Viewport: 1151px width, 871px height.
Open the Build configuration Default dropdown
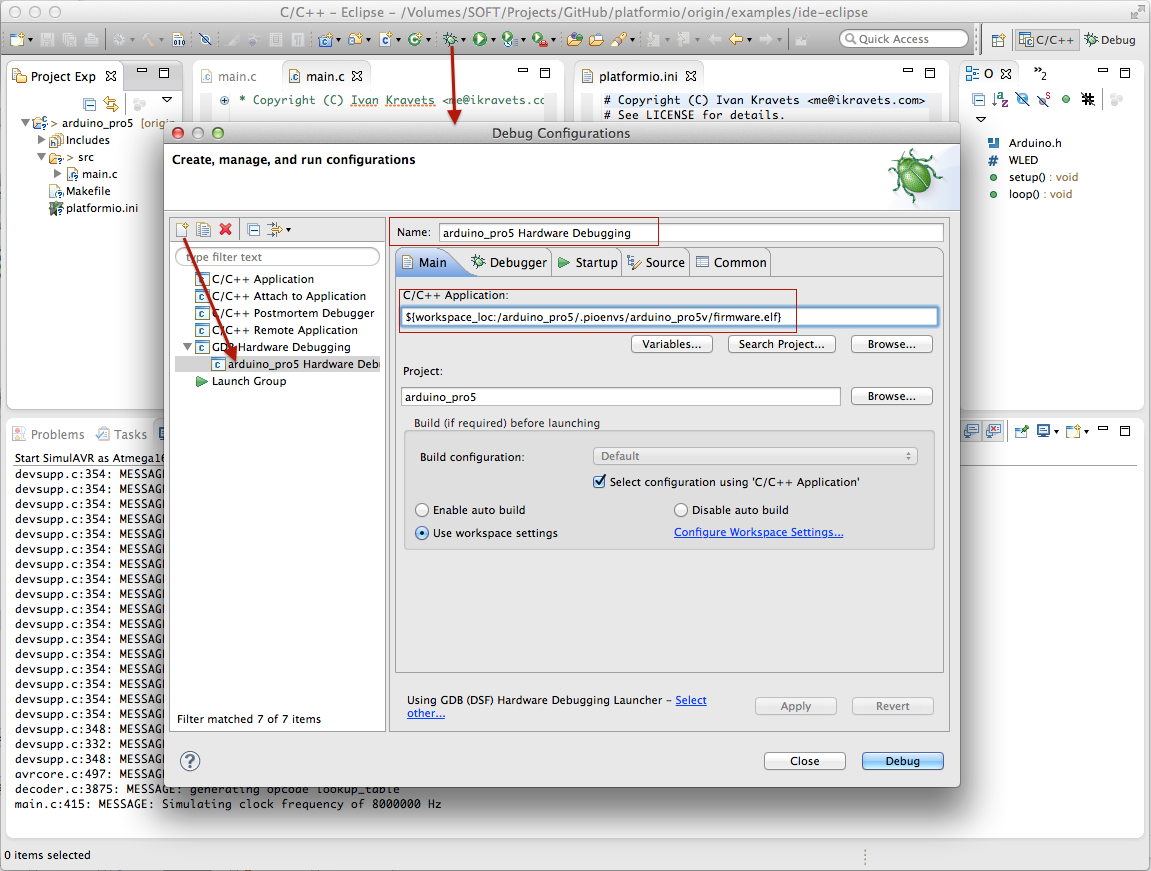click(755, 456)
